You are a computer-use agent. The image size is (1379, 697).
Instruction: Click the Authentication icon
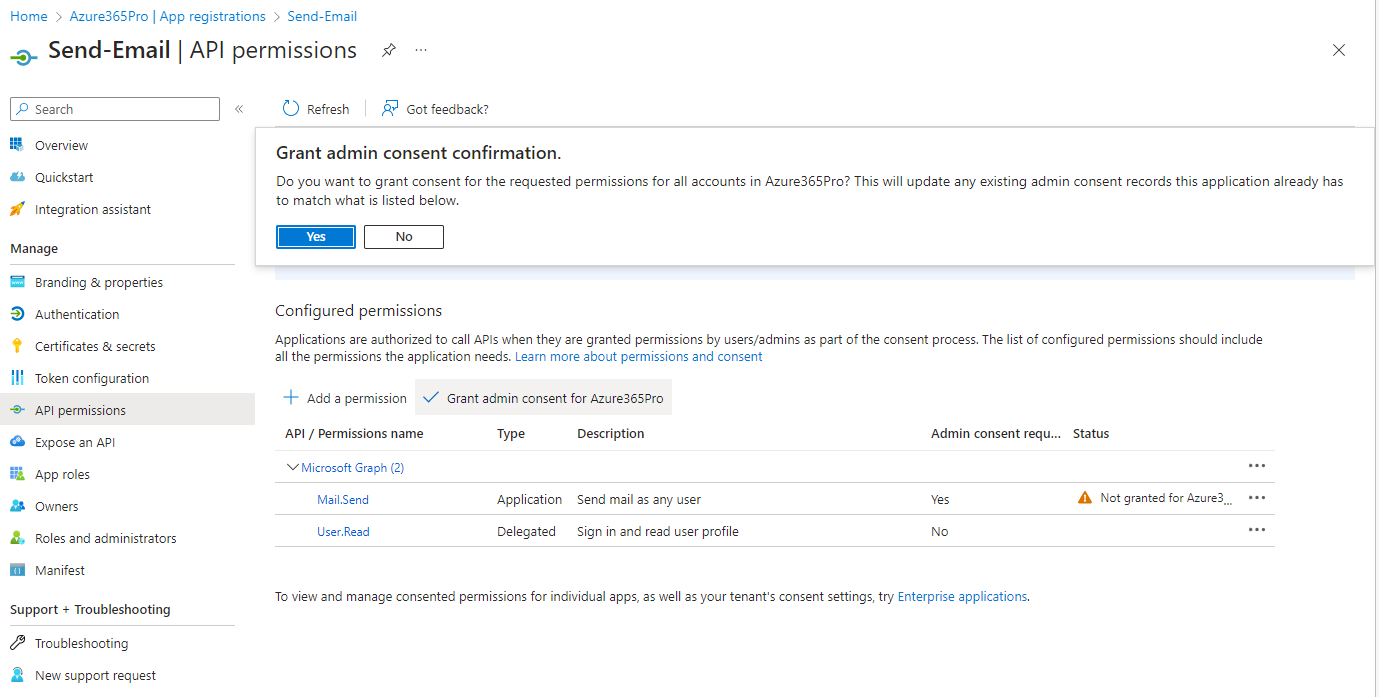(x=17, y=314)
